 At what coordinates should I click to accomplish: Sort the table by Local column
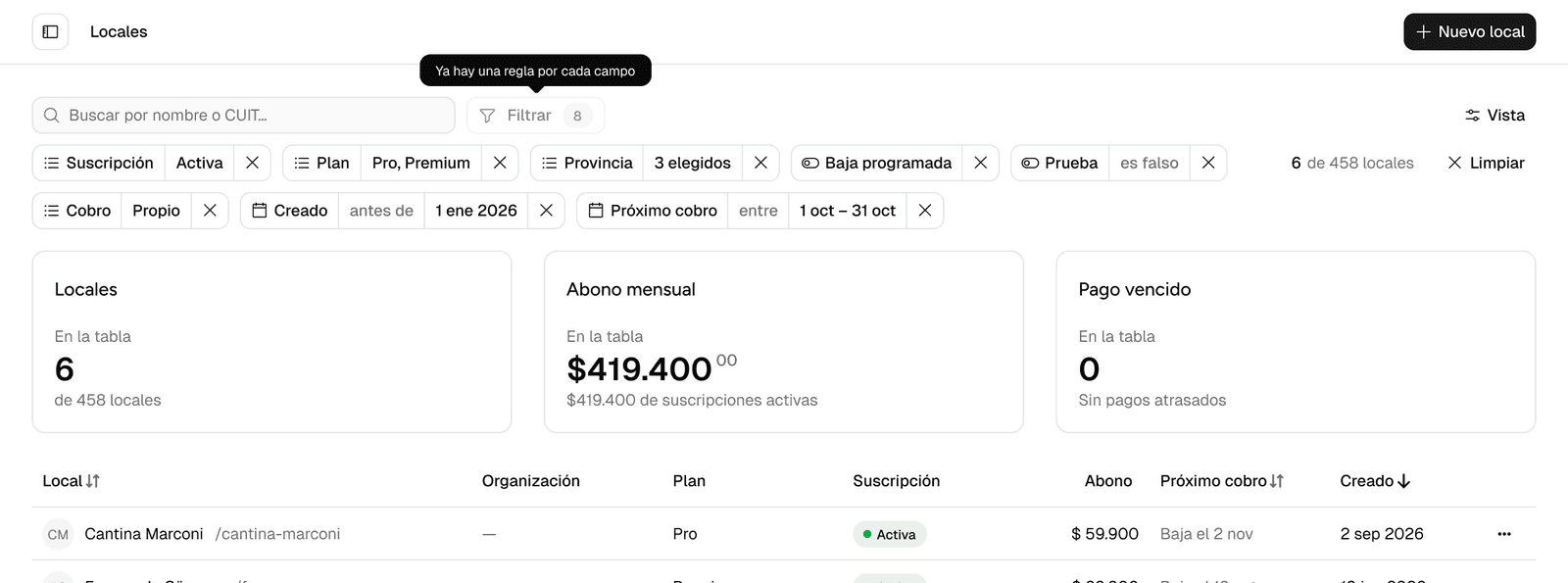(x=71, y=481)
